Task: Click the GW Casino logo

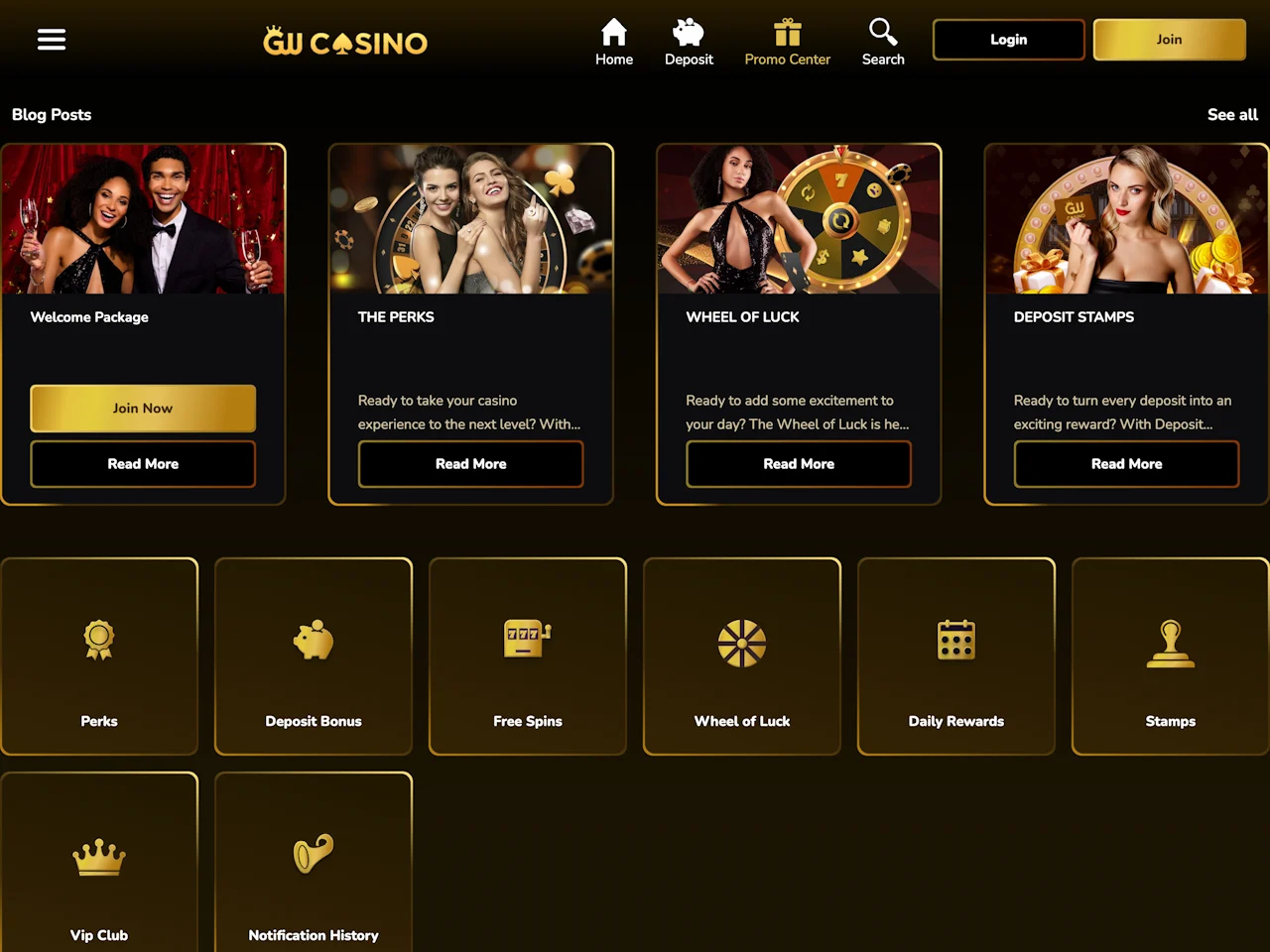Action: click(x=345, y=42)
